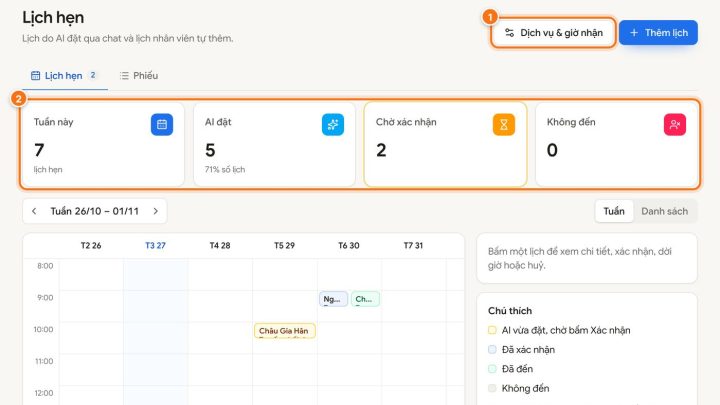
Task: Open the Dịch vụ & giờ nhận settings
Action: click(x=553, y=33)
